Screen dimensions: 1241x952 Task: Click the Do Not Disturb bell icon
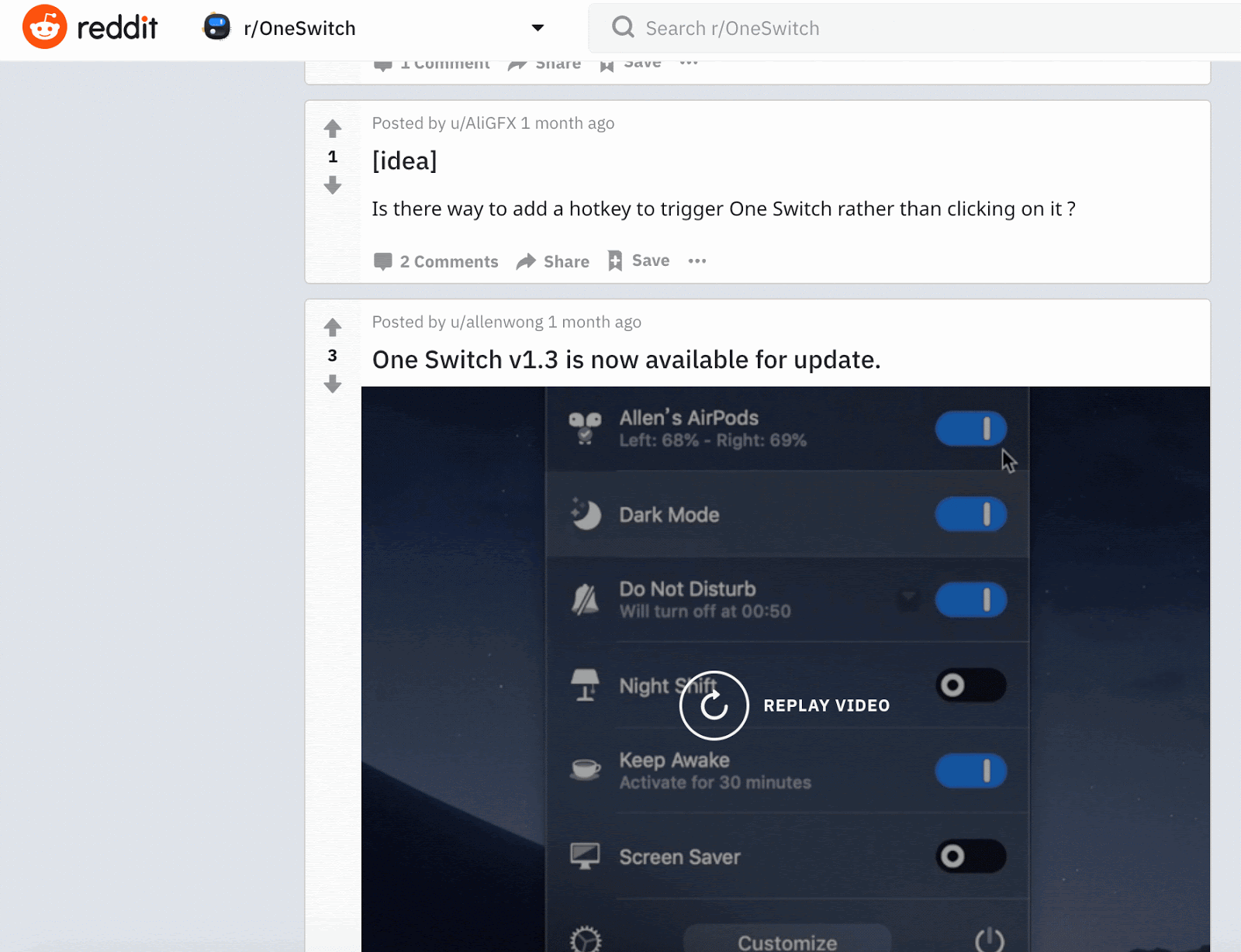pos(586,599)
